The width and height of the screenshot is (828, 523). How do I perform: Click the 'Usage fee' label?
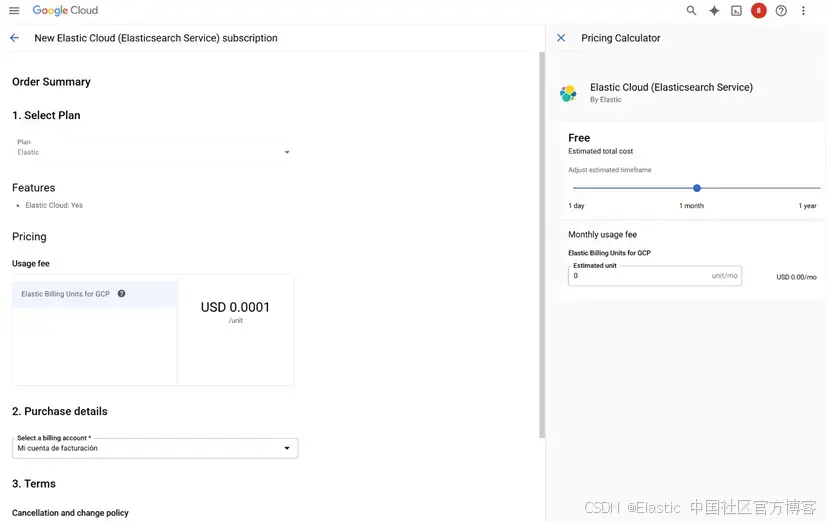tap(31, 264)
